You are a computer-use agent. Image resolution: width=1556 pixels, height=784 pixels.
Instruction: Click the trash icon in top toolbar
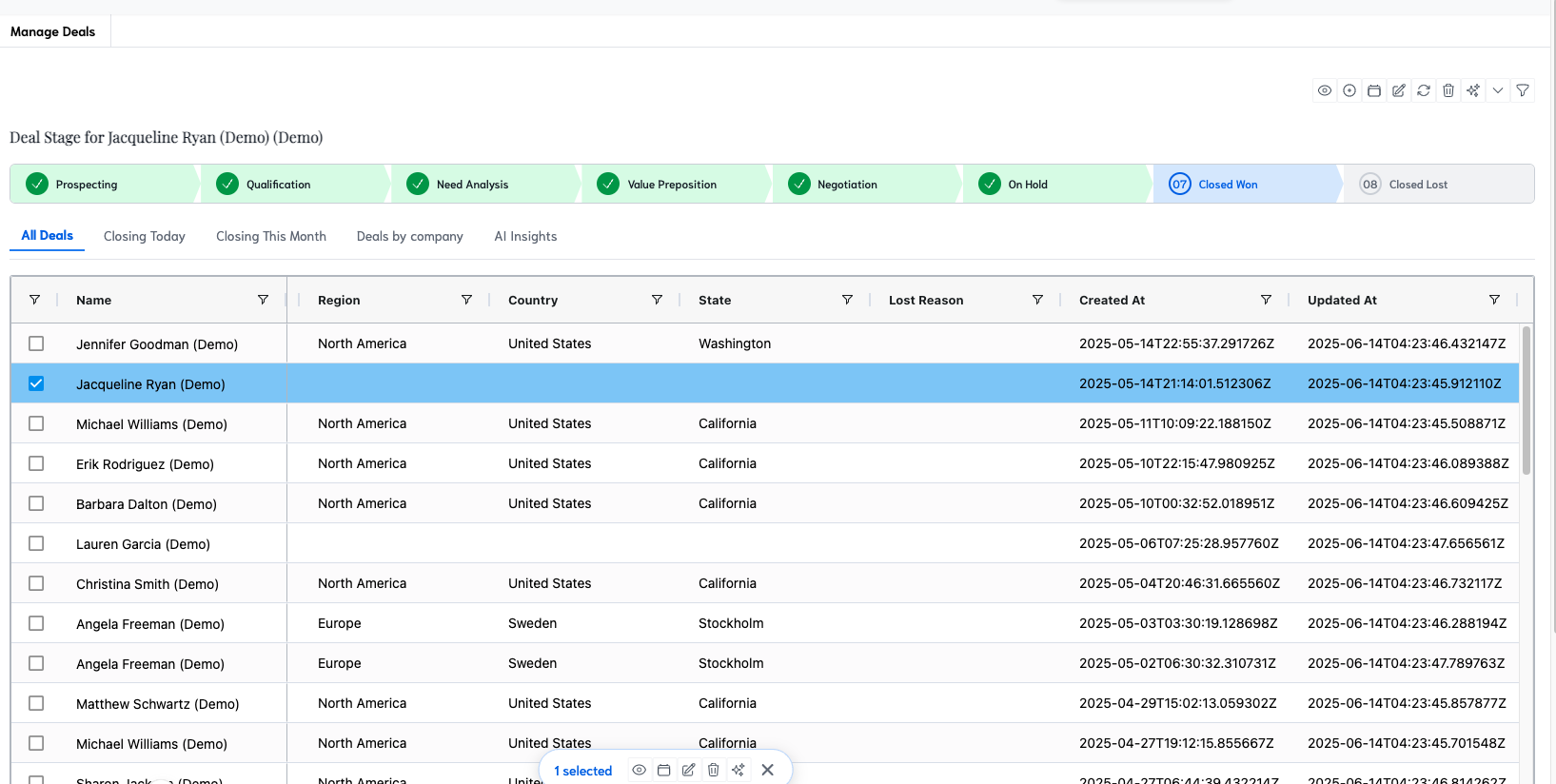point(1448,90)
